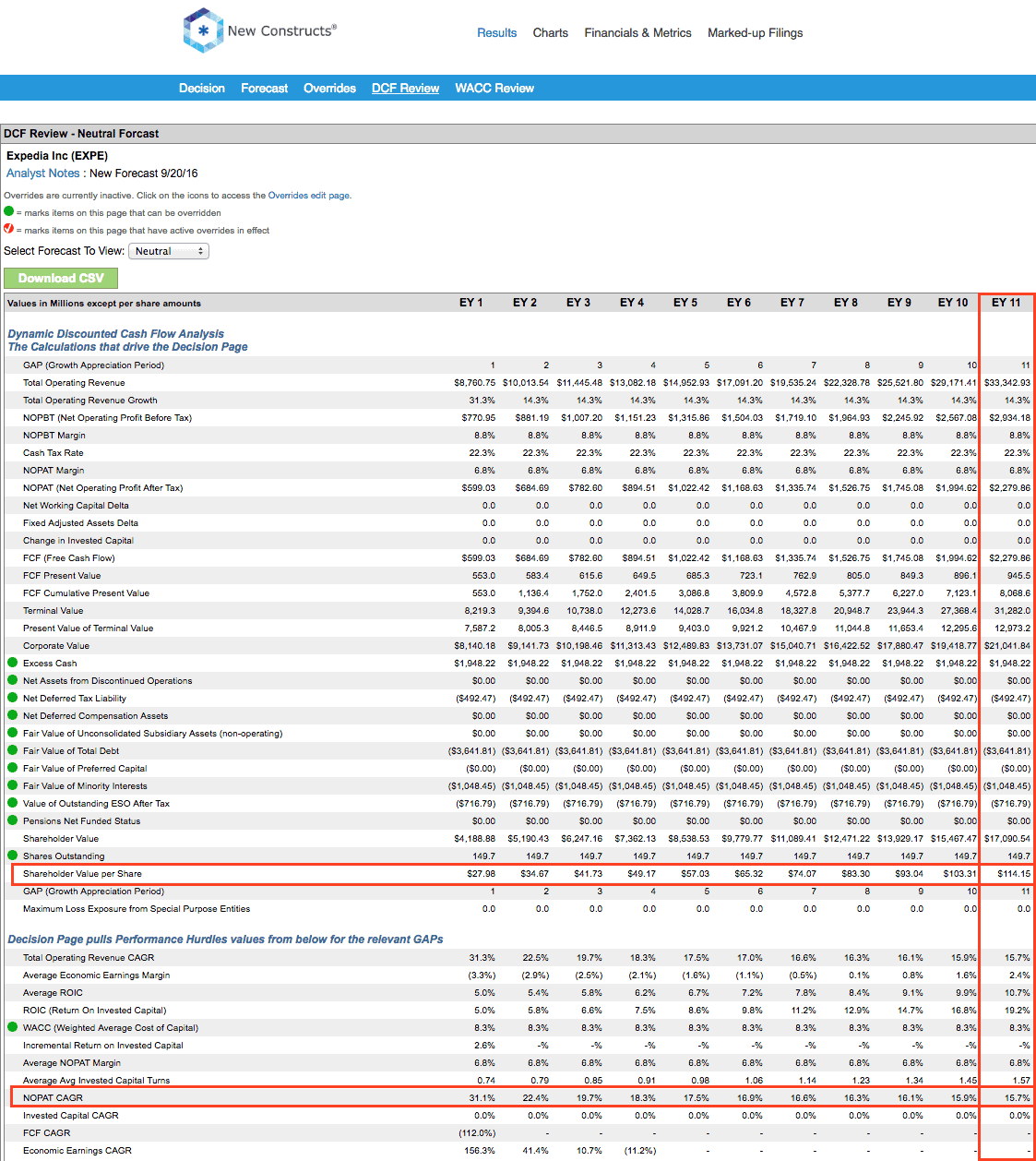Click green dot beside Pensions Net Funded Status
This screenshot has width=1036, height=1161.
tap(13, 820)
